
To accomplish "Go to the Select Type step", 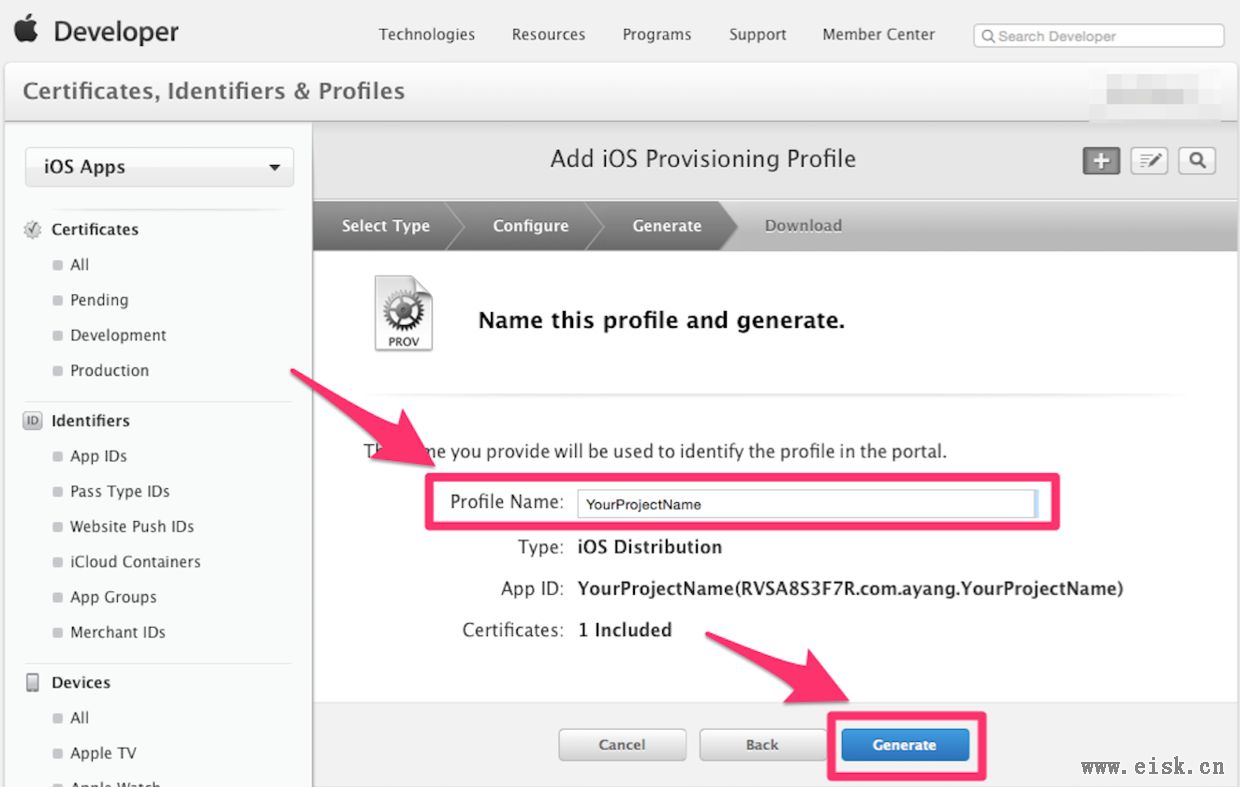I will 385,226.
